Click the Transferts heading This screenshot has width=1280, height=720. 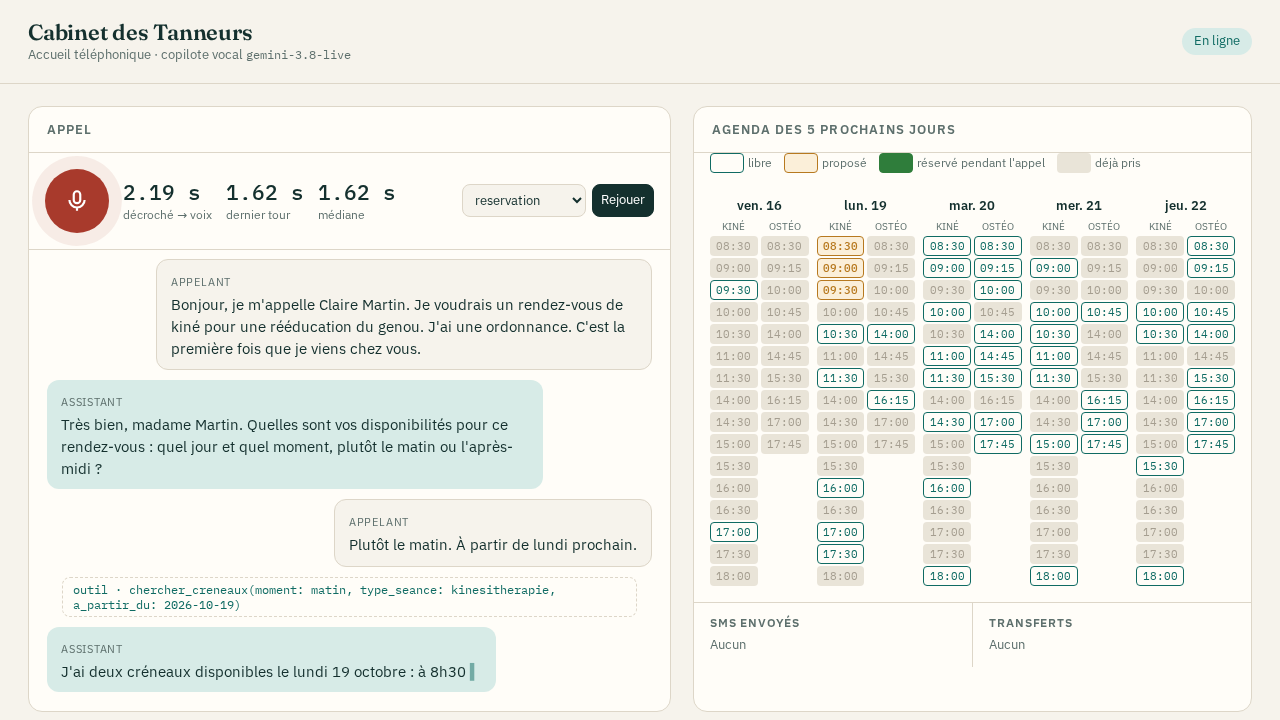click(x=1030, y=623)
